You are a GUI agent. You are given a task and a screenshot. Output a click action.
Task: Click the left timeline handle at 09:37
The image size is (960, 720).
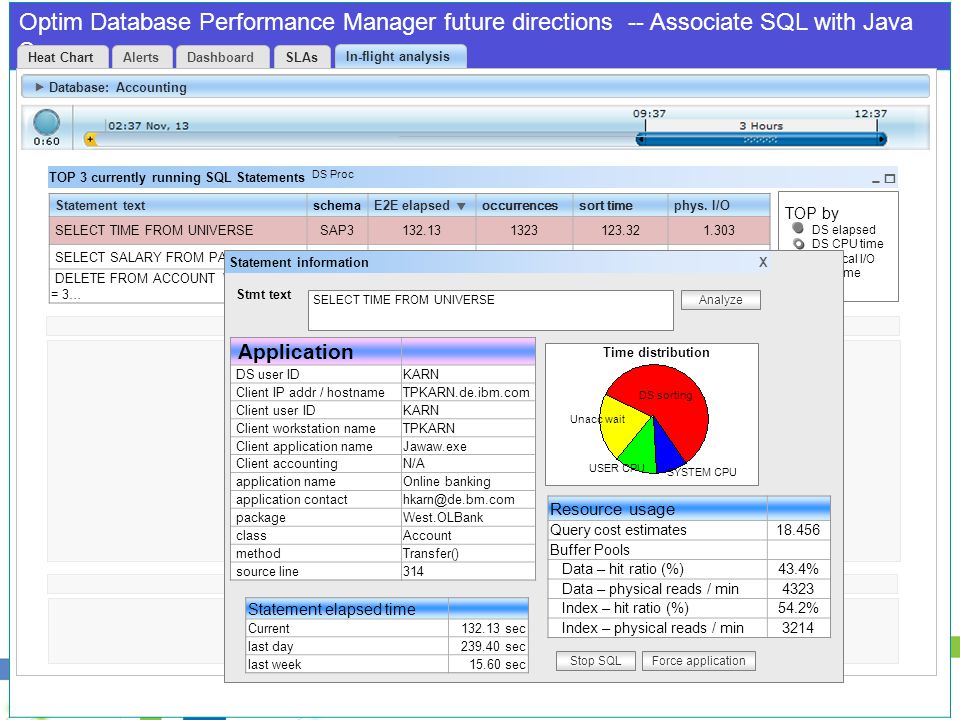point(640,140)
